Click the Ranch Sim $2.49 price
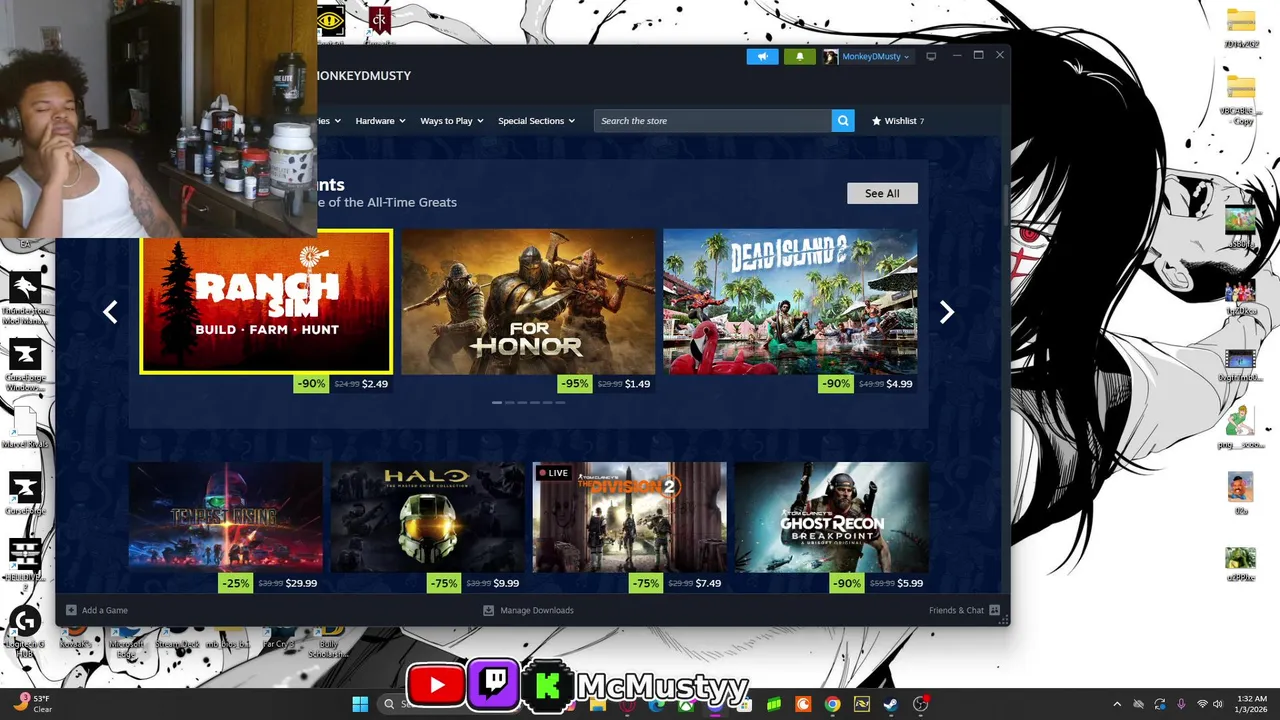The width and height of the screenshot is (1280, 720). coord(375,384)
